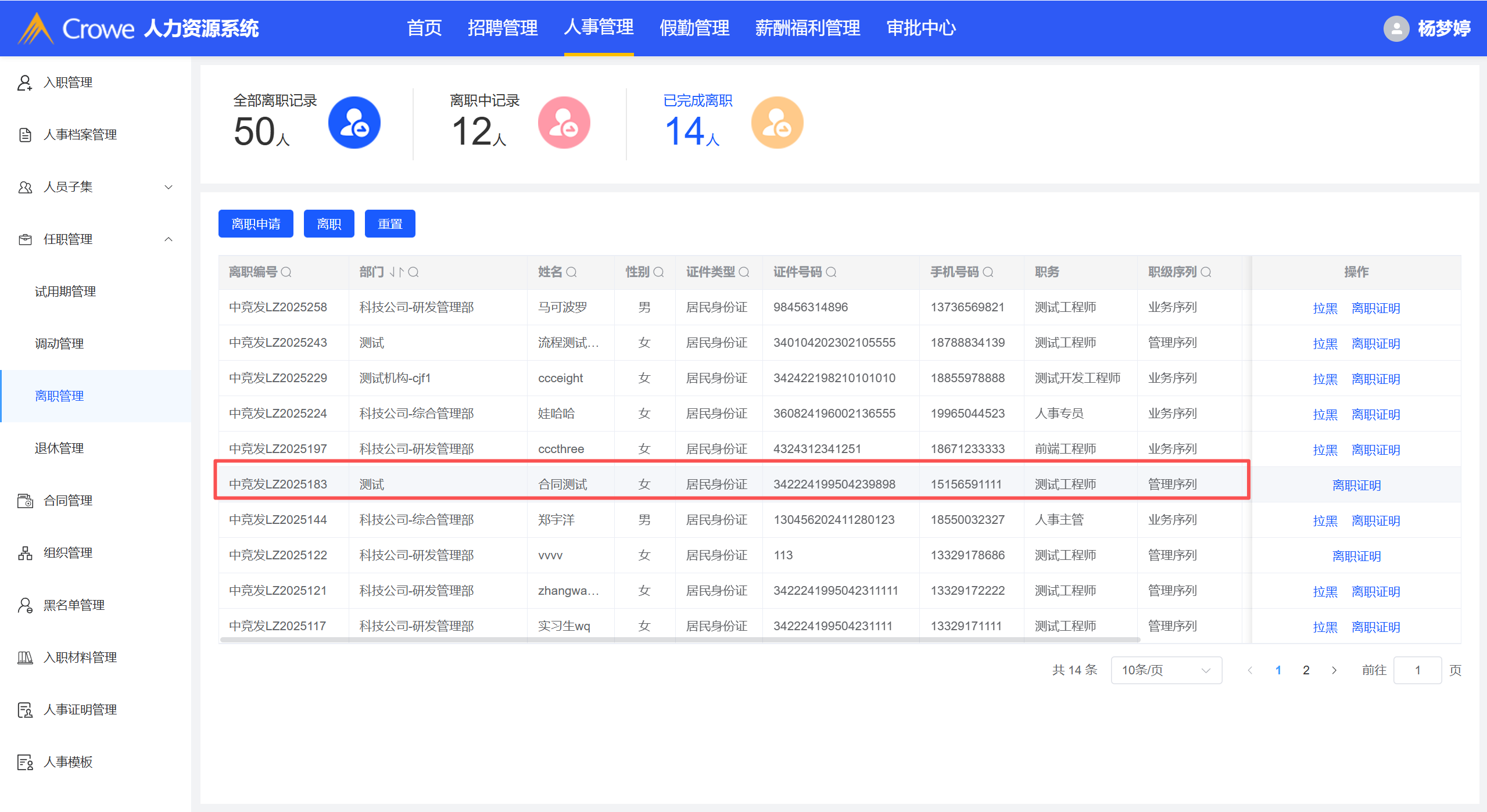
Task: Click user avatar icon beside 杨梦婷
Action: 1396,28
